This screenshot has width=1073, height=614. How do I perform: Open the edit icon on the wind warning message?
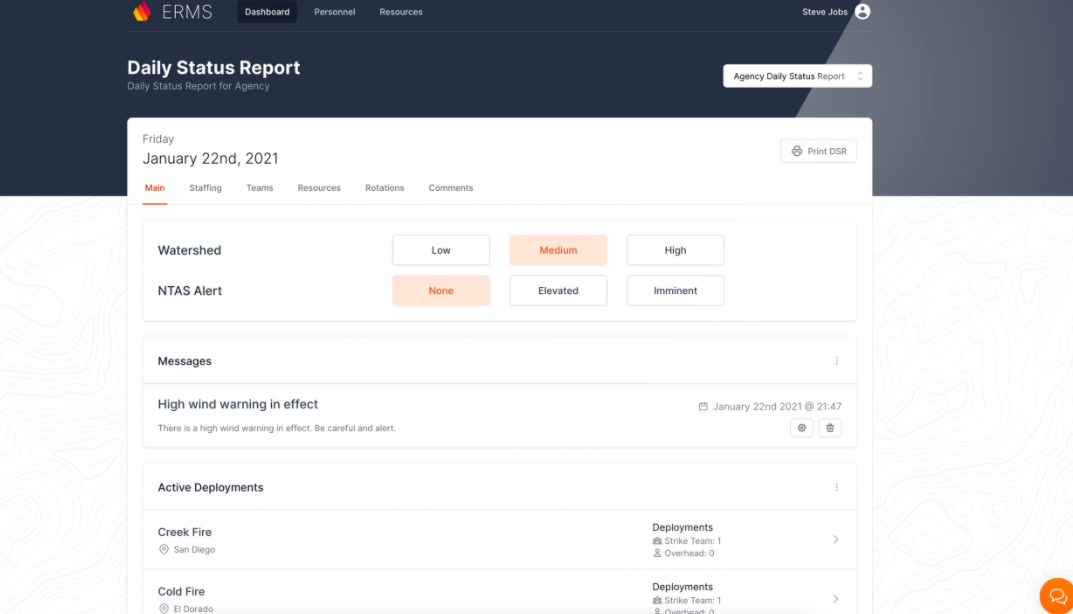pyautogui.click(x=801, y=428)
